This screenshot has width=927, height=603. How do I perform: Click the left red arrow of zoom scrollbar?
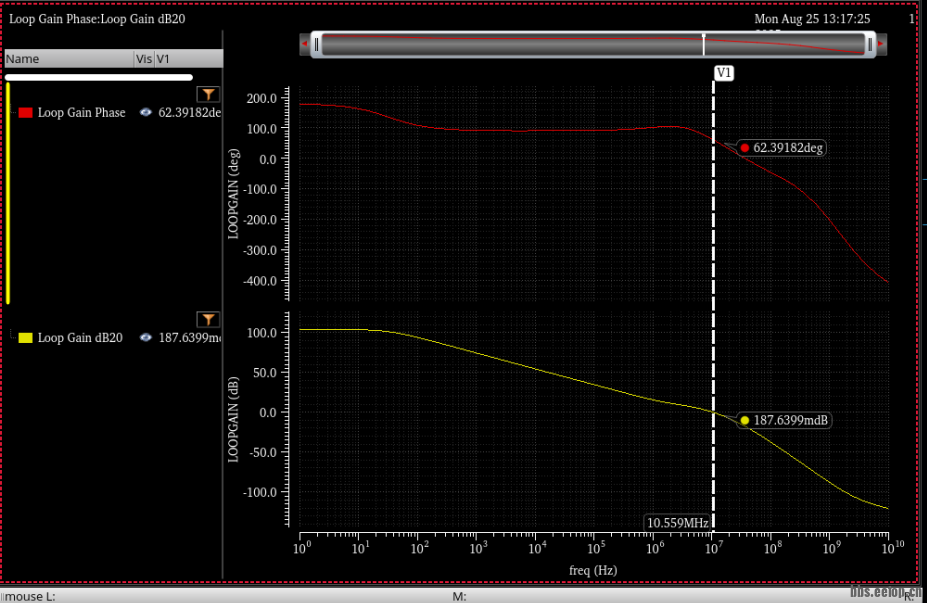pos(304,44)
